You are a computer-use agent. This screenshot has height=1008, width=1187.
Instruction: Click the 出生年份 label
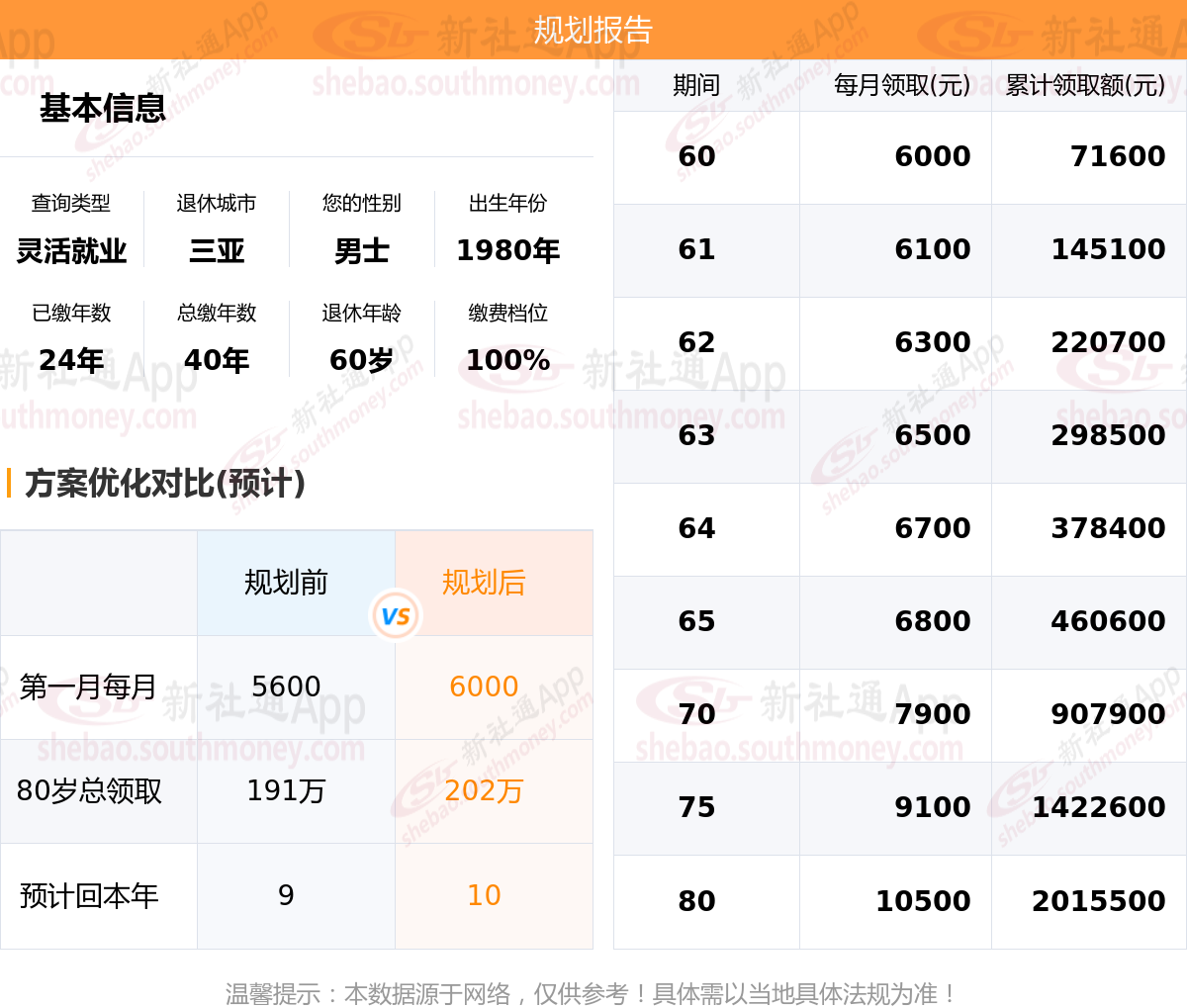tap(507, 203)
